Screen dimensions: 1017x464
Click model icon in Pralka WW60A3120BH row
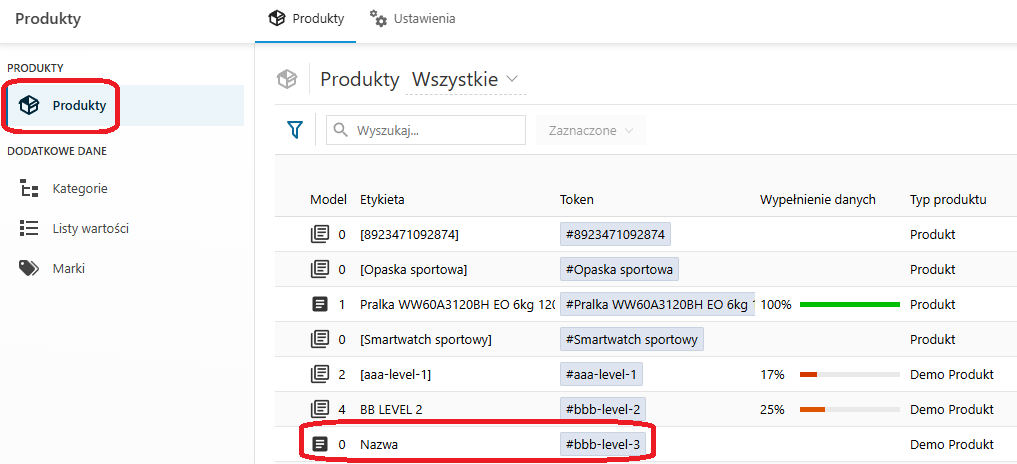320,304
